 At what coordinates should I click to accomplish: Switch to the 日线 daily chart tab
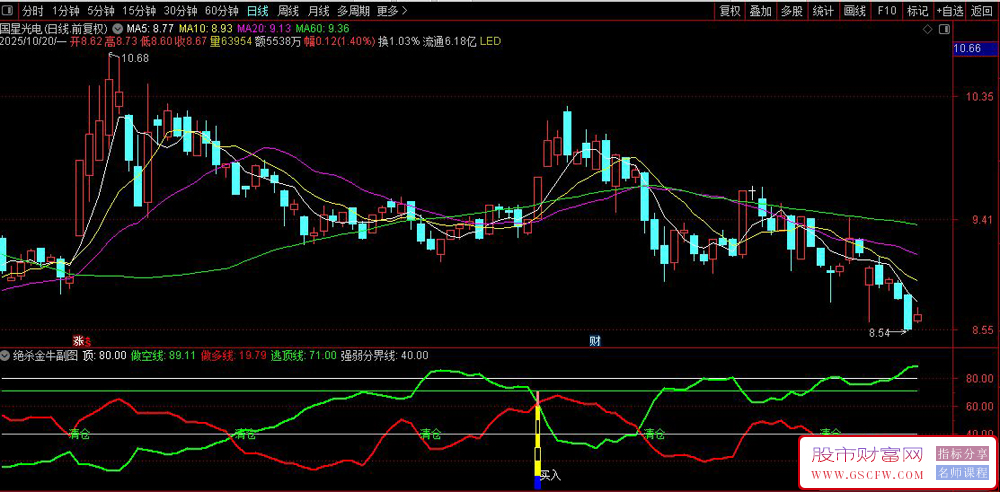coord(257,11)
